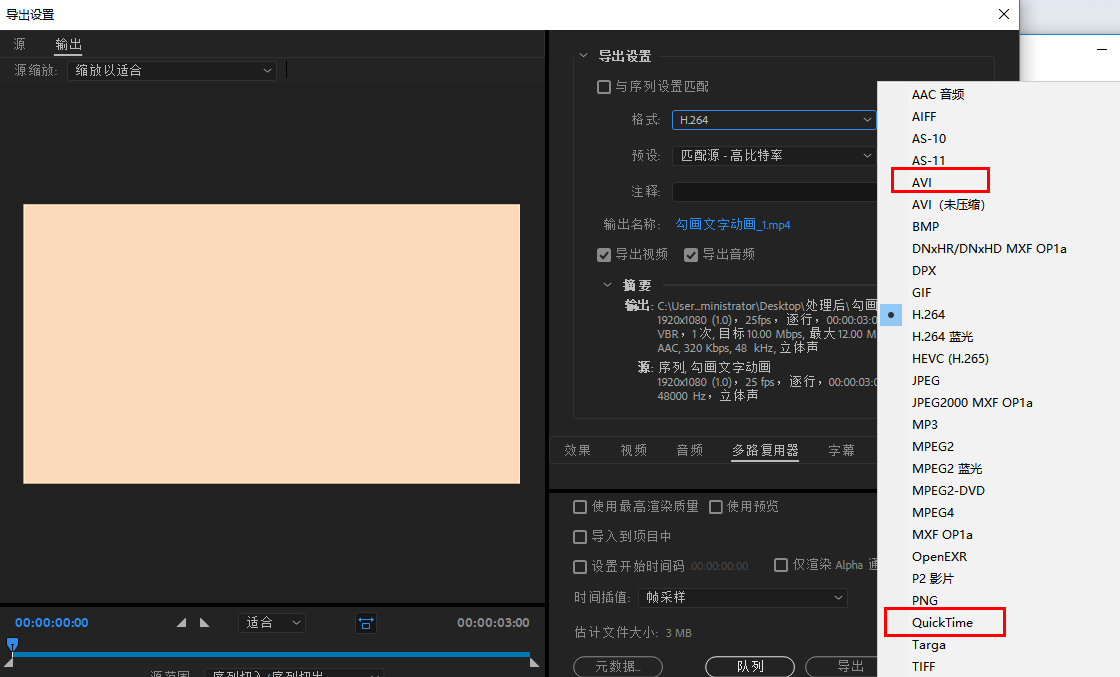This screenshot has height=677, width=1120.
Task: Open the 字幕 tab
Action: tap(841, 450)
